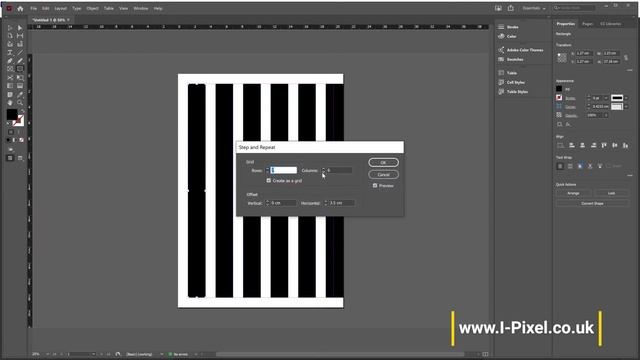Click the Rows input field
The height and width of the screenshot is (360, 640).
[x=283, y=170]
